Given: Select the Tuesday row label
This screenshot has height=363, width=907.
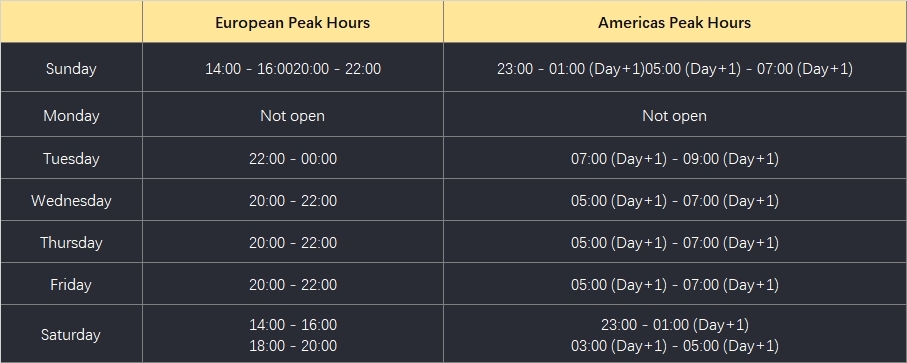Looking at the screenshot, I should click(71, 158).
